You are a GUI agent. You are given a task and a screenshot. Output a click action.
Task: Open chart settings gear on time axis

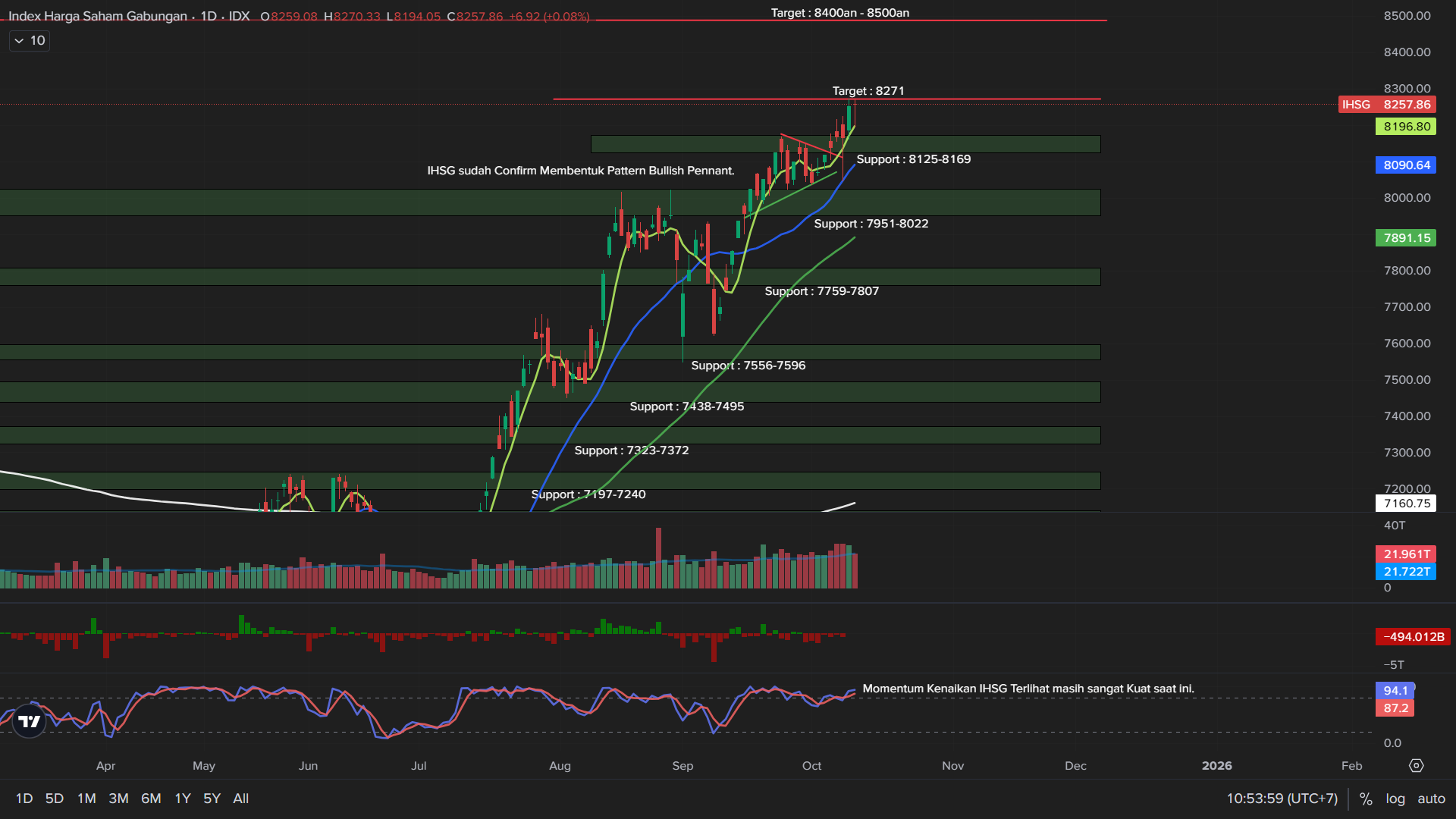pyautogui.click(x=1416, y=766)
